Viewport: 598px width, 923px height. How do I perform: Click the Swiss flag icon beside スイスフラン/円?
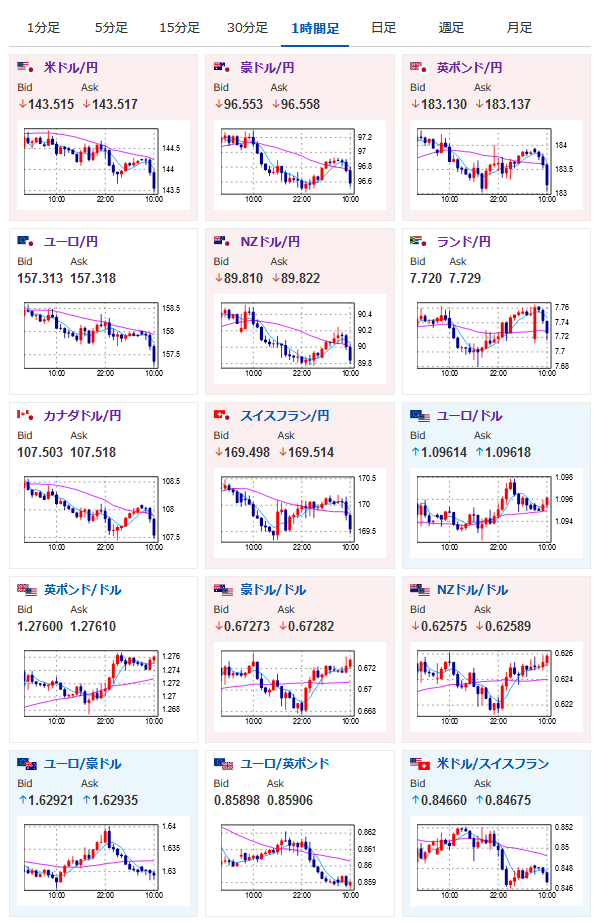pyautogui.click(x=222, y=415)
